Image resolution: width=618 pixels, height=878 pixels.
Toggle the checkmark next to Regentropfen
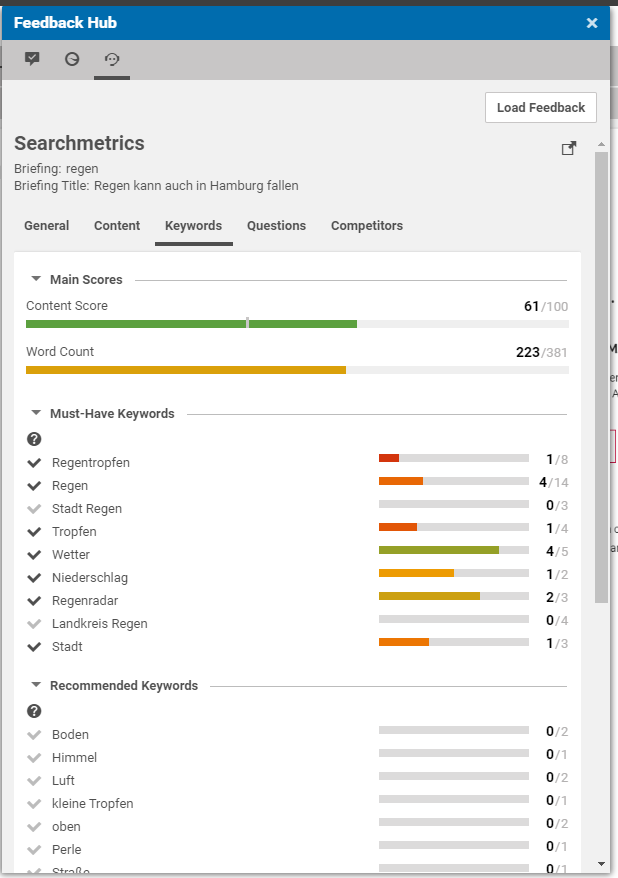pyautogui.click(x=31, y=462)
